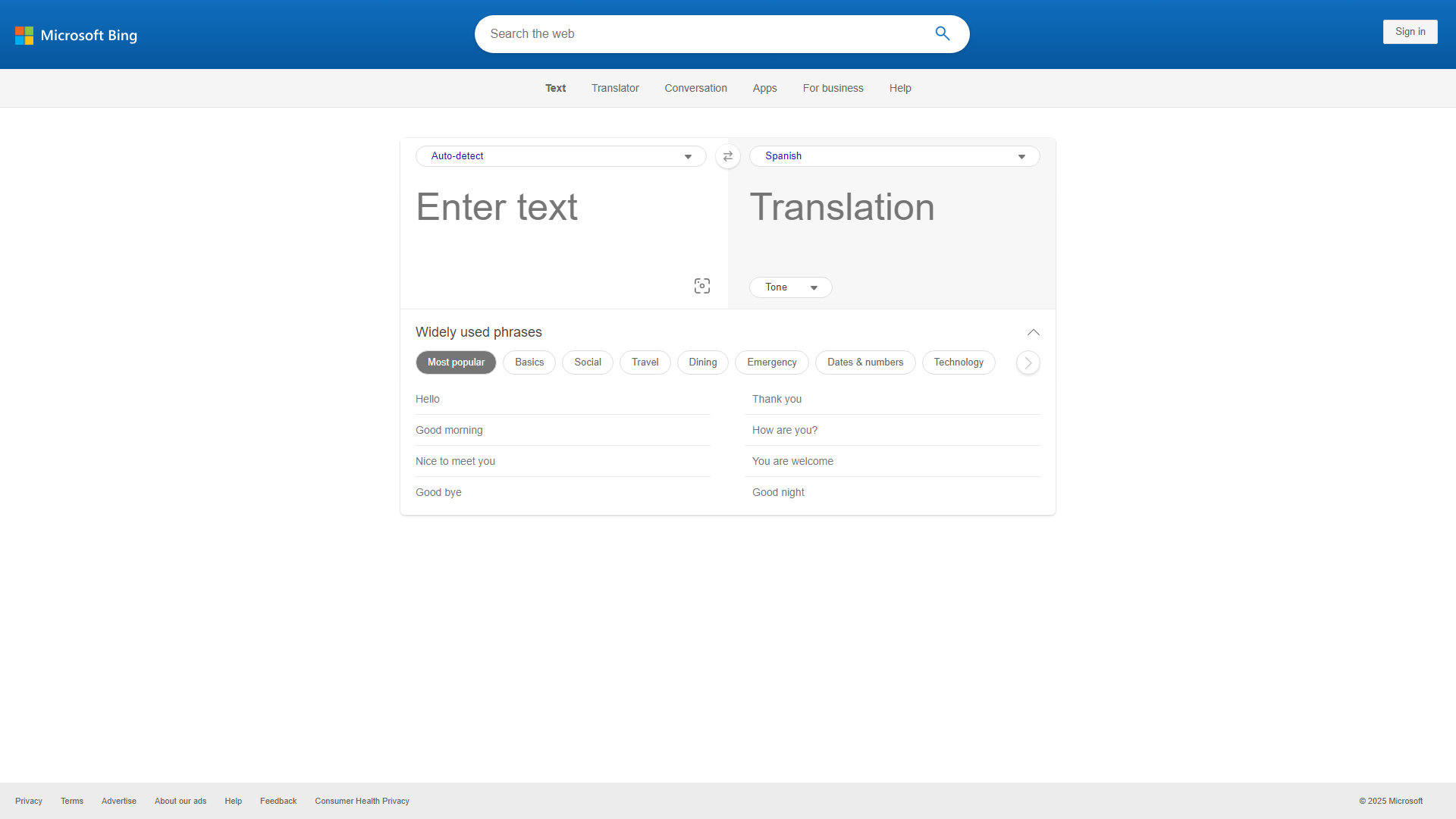Click the magnifier search icon

point(942,33)
